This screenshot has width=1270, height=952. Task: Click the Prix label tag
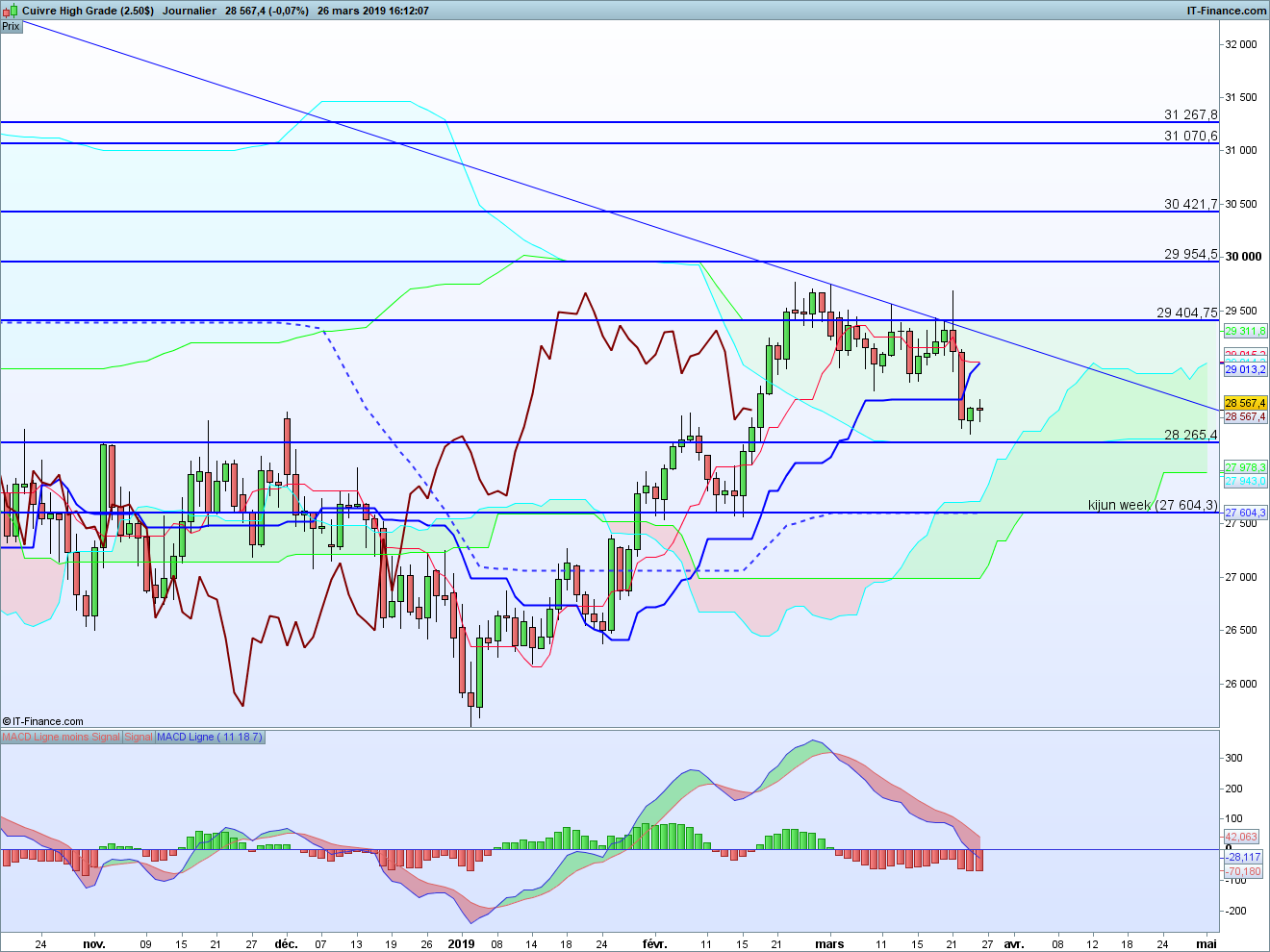click(11, 26)
